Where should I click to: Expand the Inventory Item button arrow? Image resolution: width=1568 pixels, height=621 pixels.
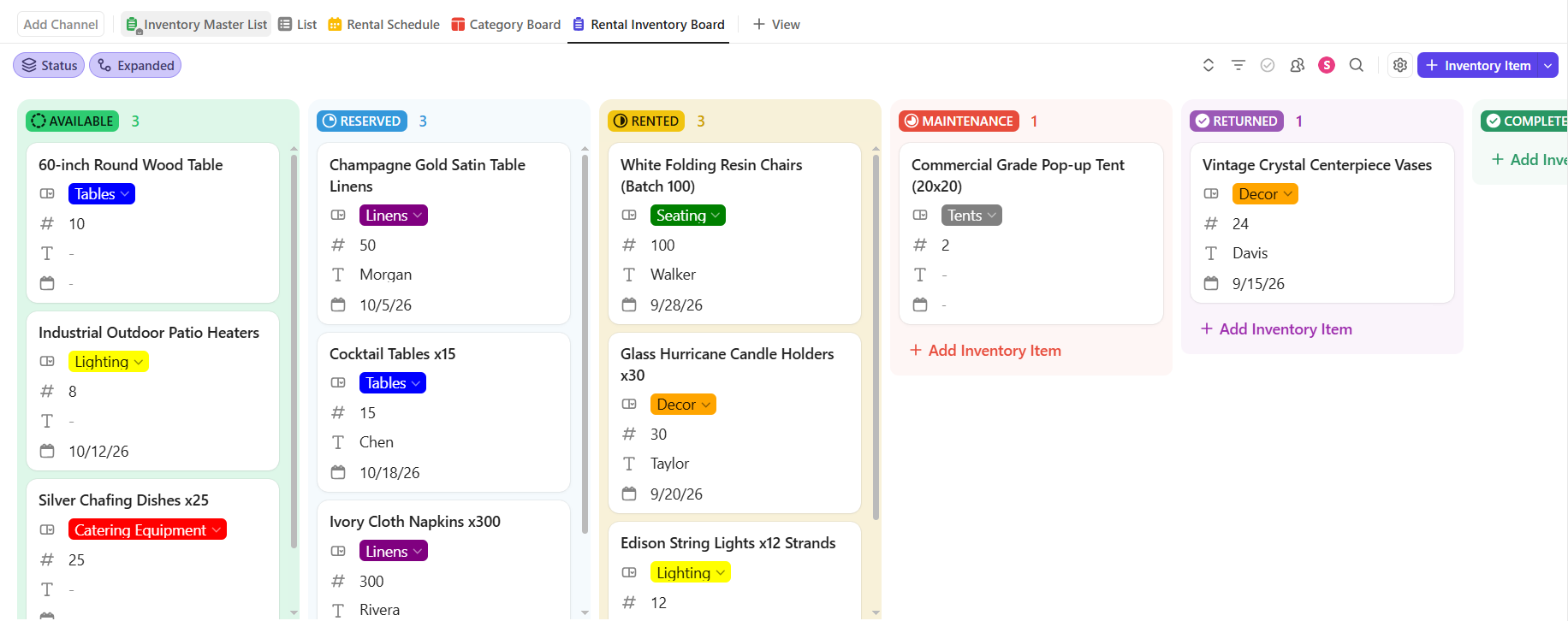tap(1548, 65)
